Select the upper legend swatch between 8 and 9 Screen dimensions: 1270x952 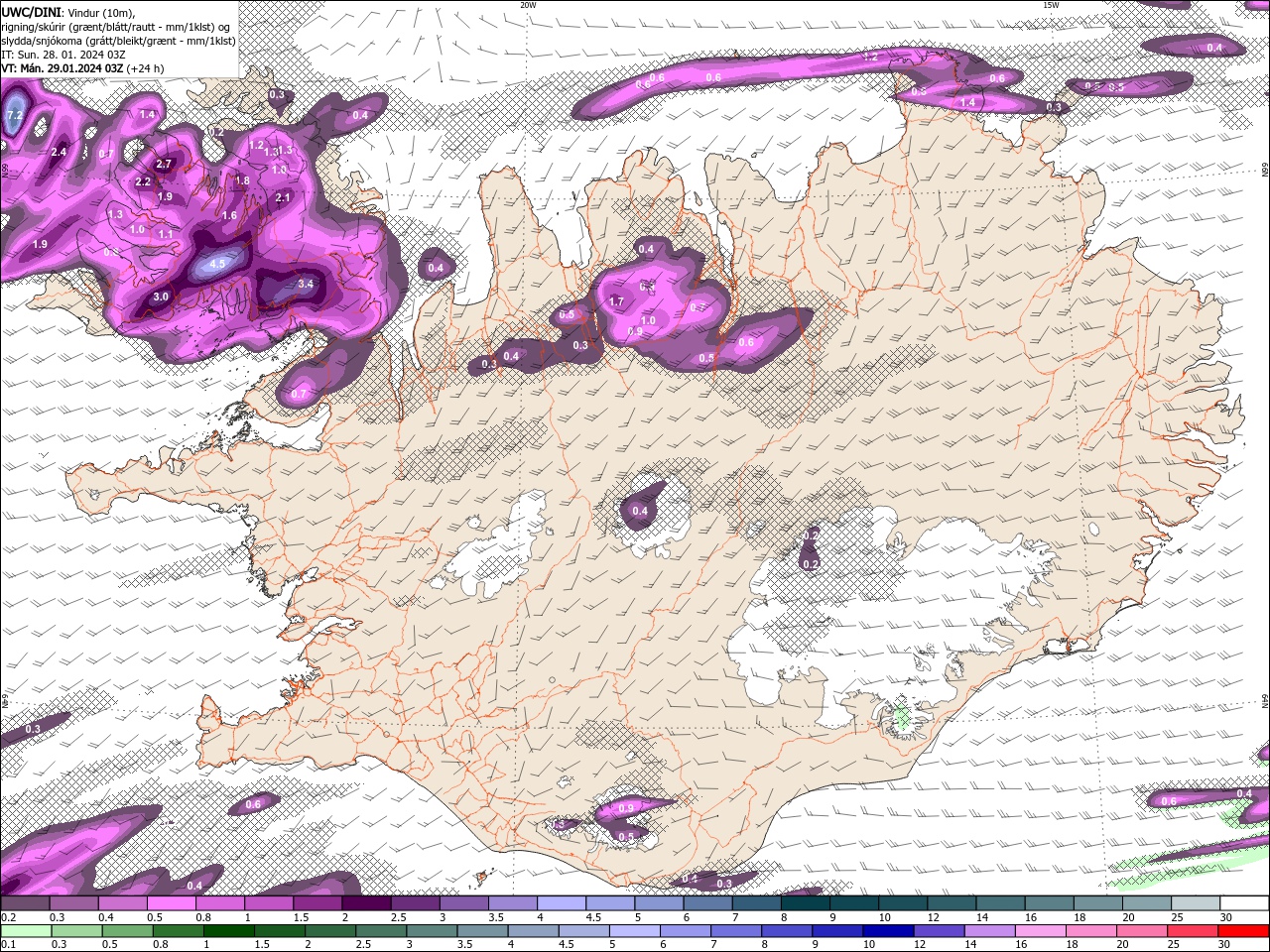click(806, 903)
